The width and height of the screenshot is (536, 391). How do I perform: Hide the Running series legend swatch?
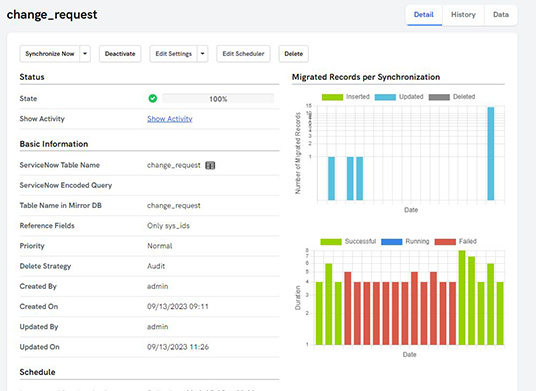click(x=391, y=242)
